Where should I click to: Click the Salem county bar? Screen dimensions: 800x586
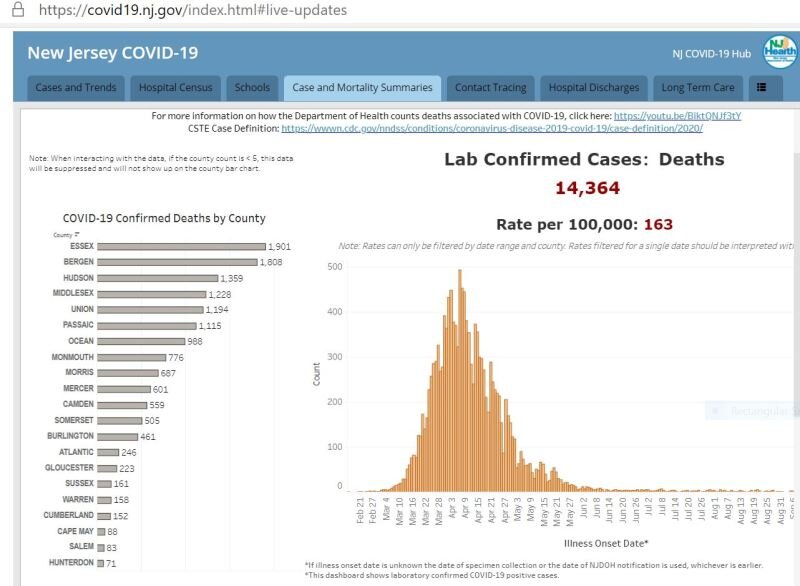click(101, 548)
